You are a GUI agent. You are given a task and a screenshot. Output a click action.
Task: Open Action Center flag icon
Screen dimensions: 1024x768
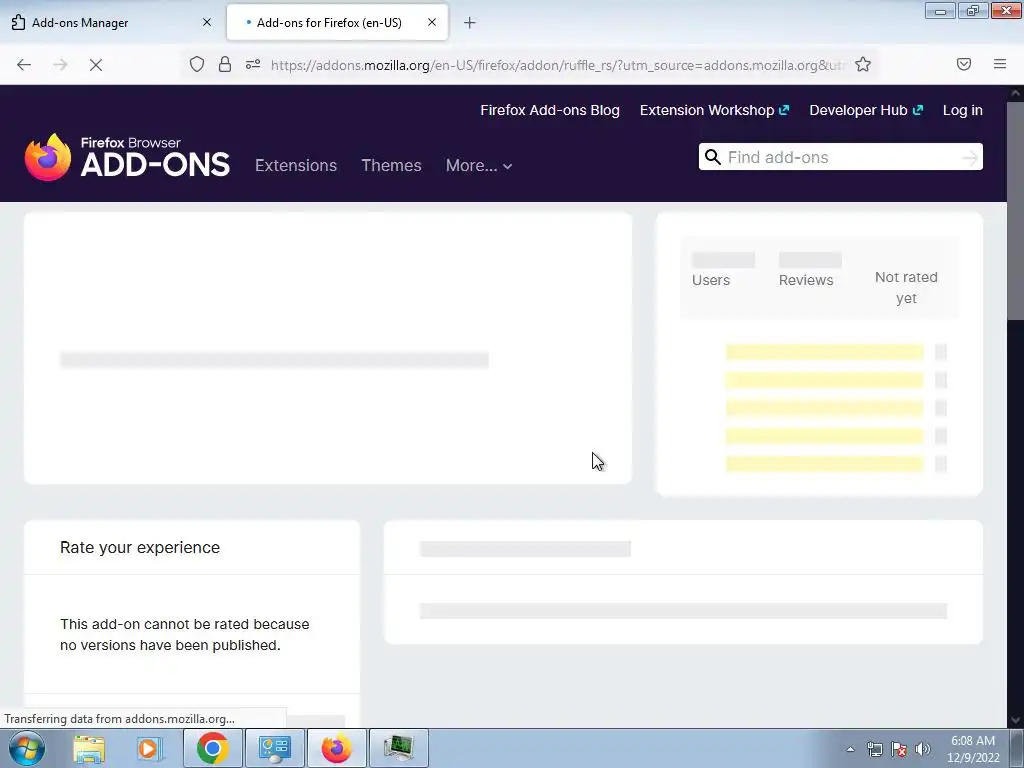point(899,749)
